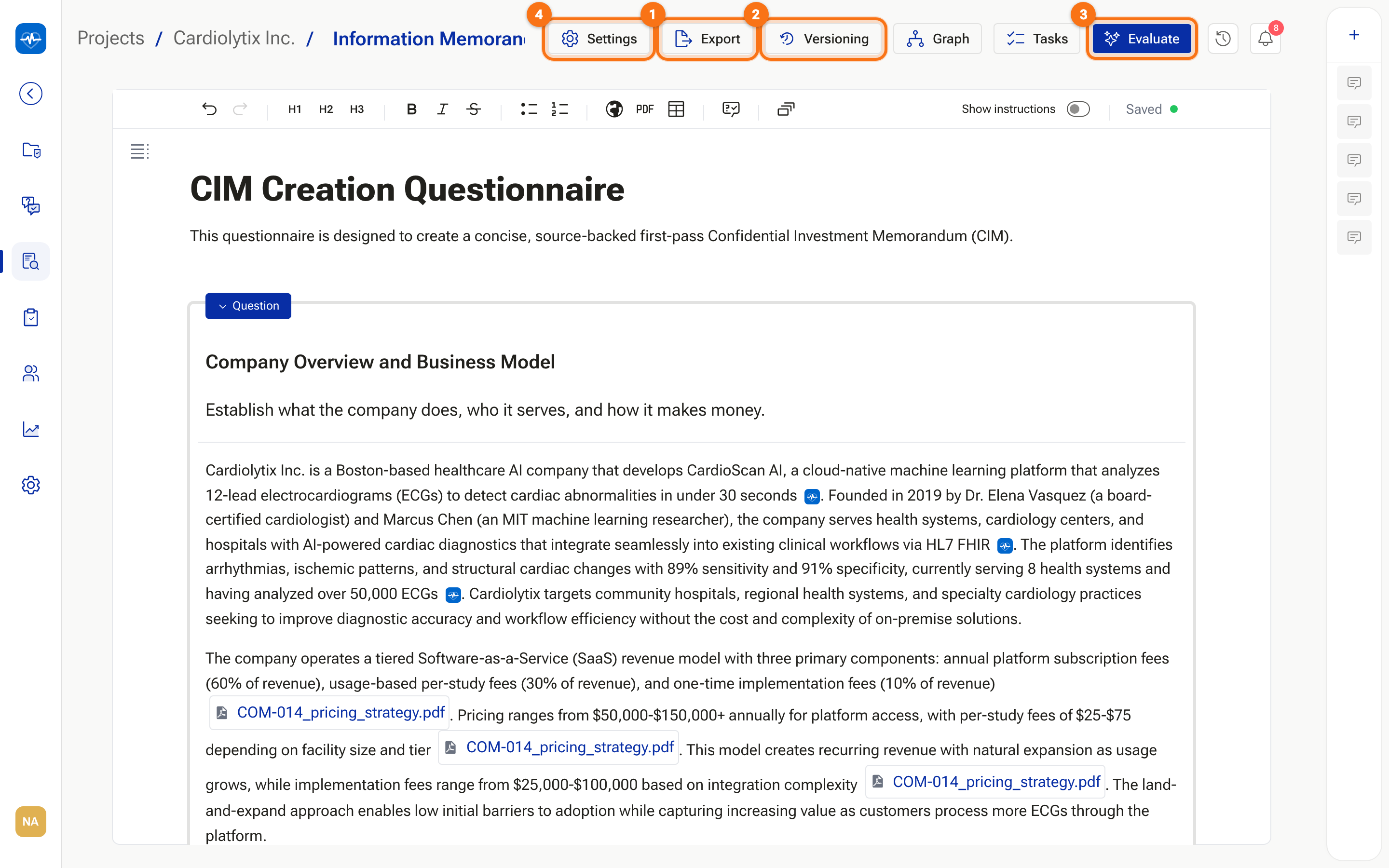Redo the last edit

click(x=240, y=109)
